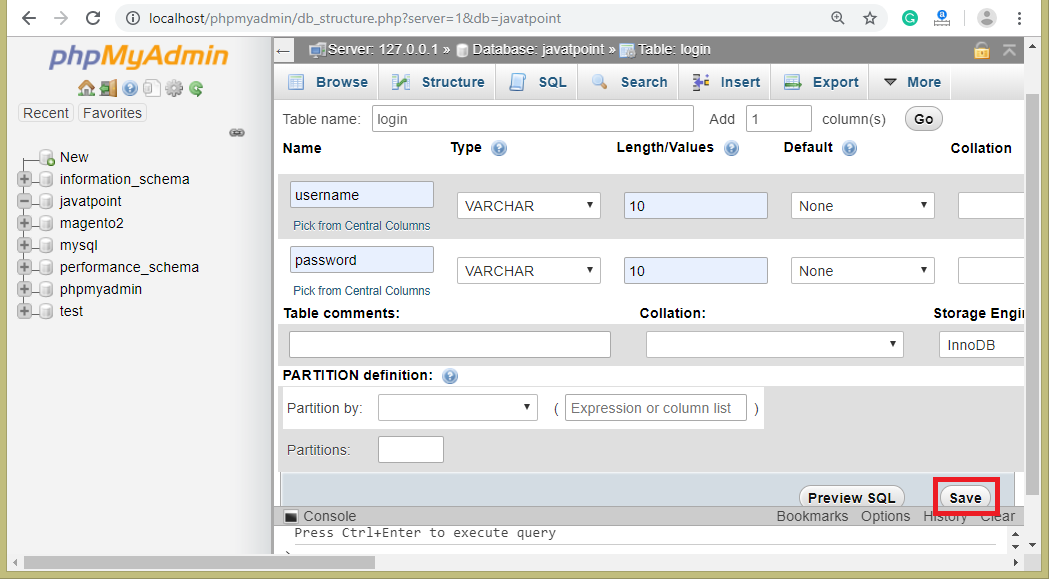Bookmark page with browser star icon
This screenshot has width=1049, height=579.
[x=870, y=18]
